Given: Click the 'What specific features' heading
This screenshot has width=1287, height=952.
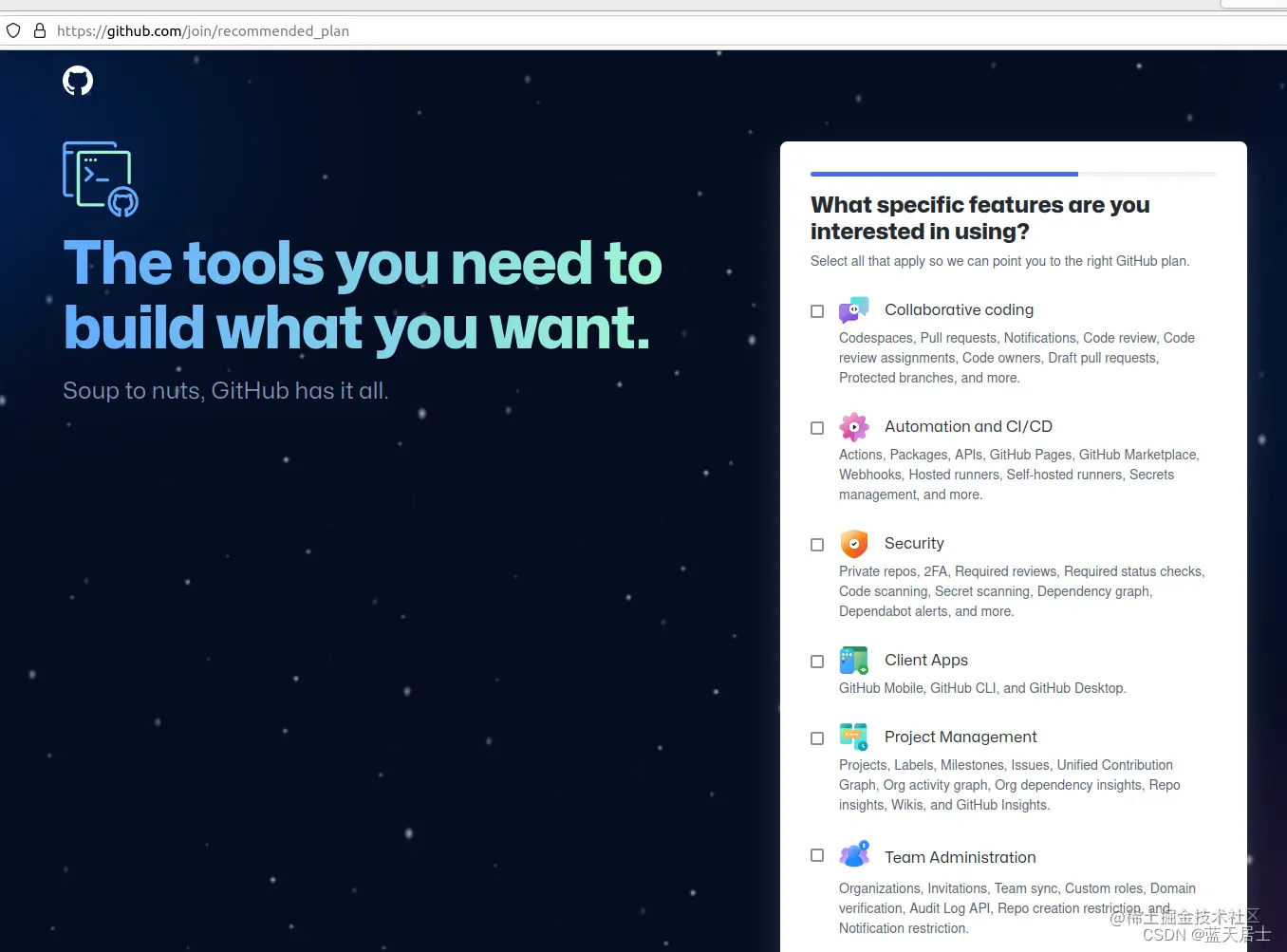Looking at the screenshot, I should pos(979,218).
